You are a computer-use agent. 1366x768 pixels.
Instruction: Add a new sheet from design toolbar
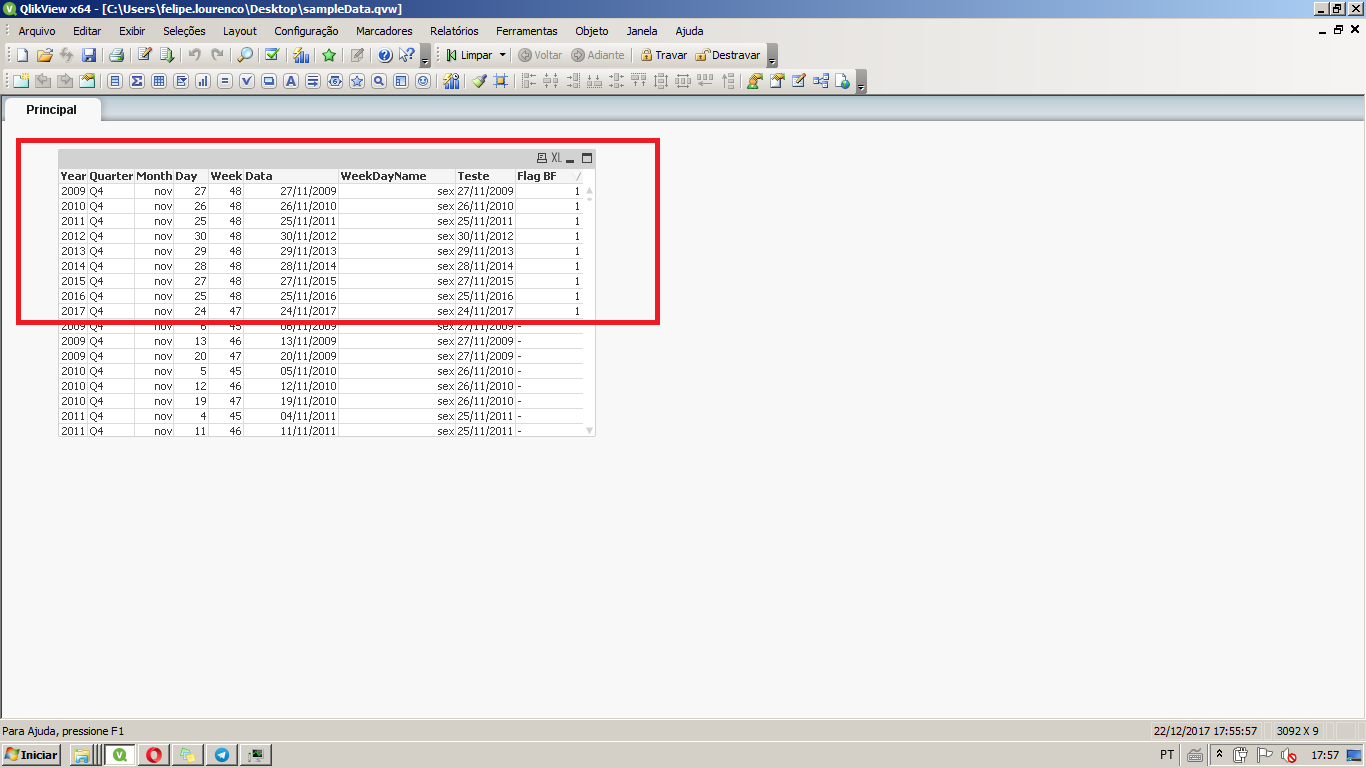[x=21, y=81]
